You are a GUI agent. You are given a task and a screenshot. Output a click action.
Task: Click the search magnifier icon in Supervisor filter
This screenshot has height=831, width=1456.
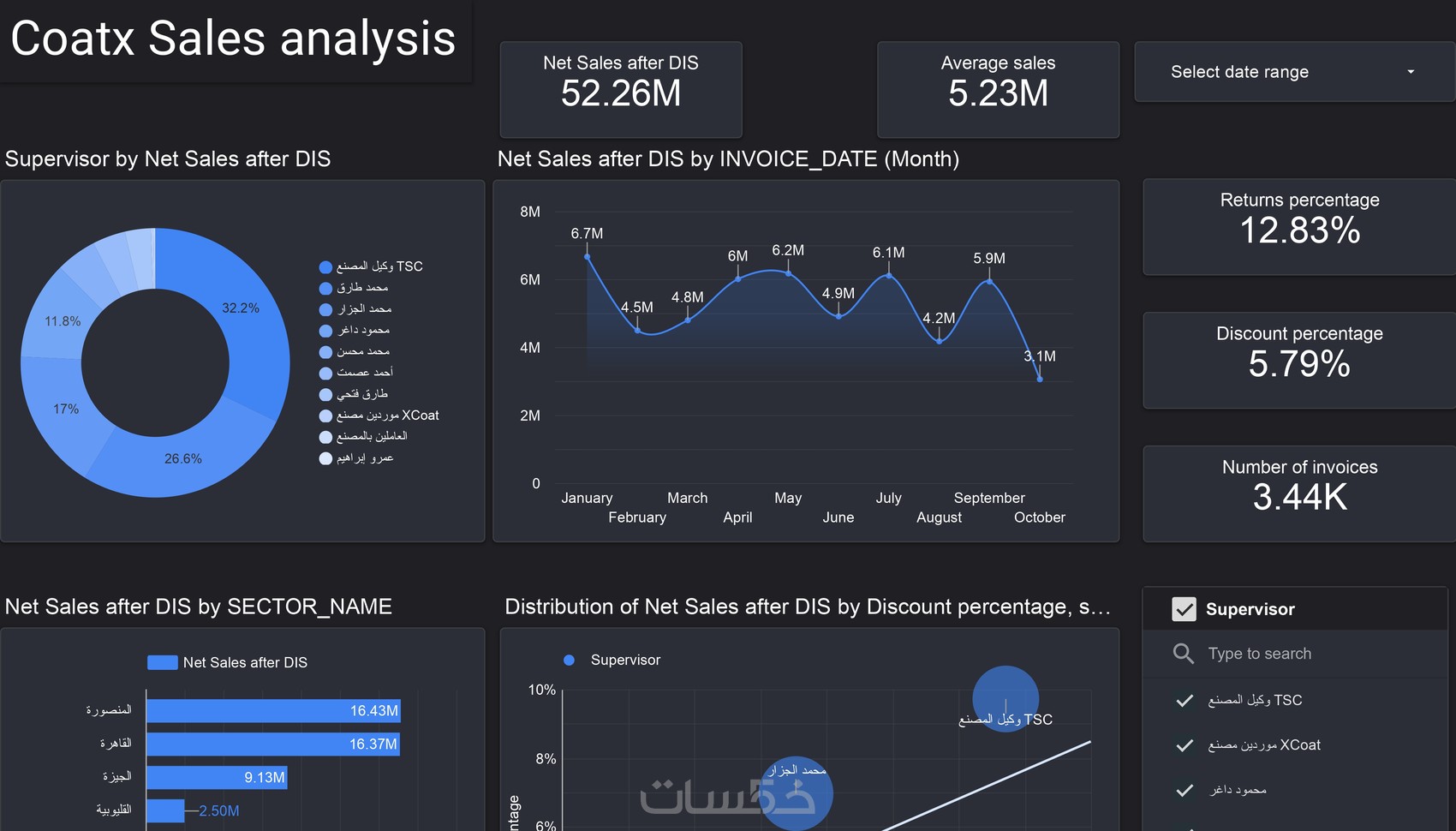coord(1184,654)
